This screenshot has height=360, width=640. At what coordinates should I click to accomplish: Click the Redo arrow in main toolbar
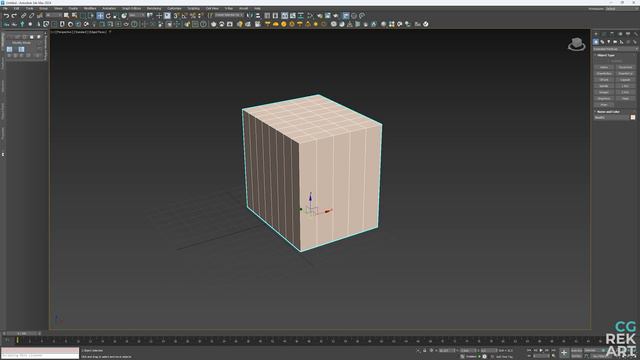pos(14,16)
